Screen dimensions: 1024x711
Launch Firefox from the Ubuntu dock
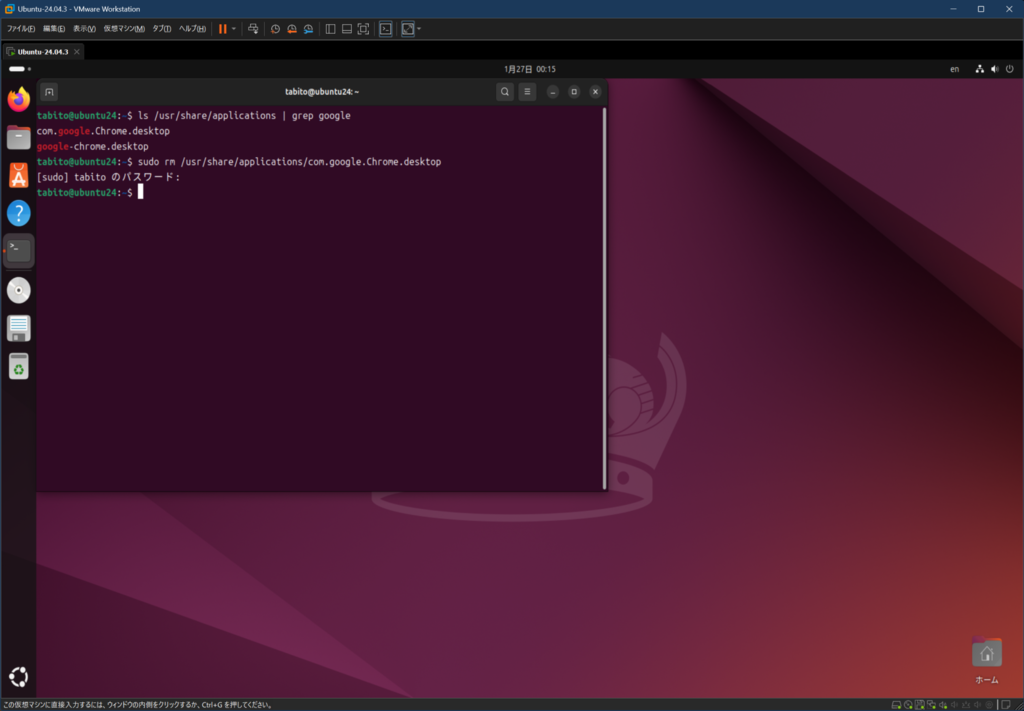[x=19, y=99]
